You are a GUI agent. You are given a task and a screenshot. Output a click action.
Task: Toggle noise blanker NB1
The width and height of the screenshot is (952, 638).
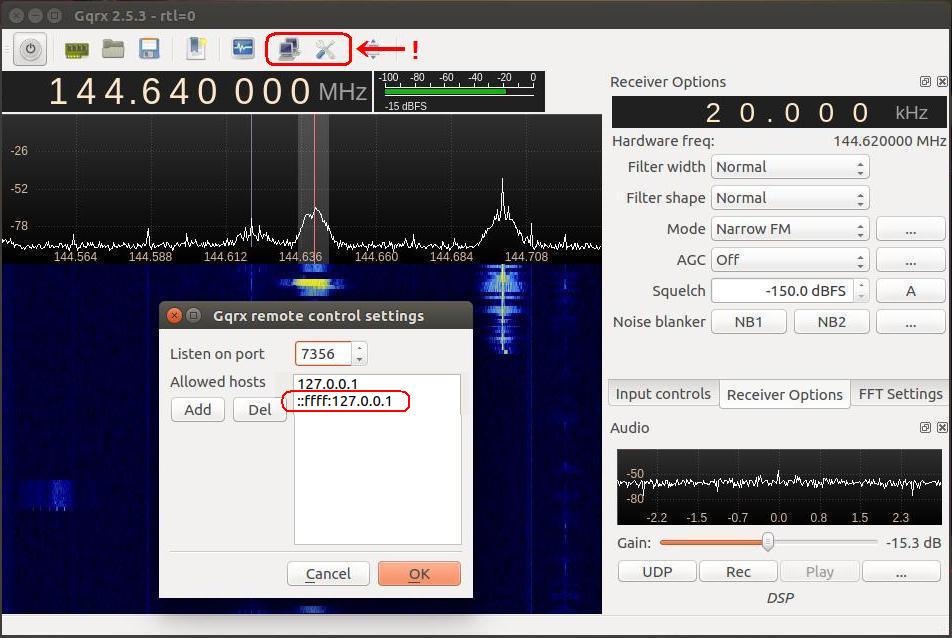[x=749, y=322]
